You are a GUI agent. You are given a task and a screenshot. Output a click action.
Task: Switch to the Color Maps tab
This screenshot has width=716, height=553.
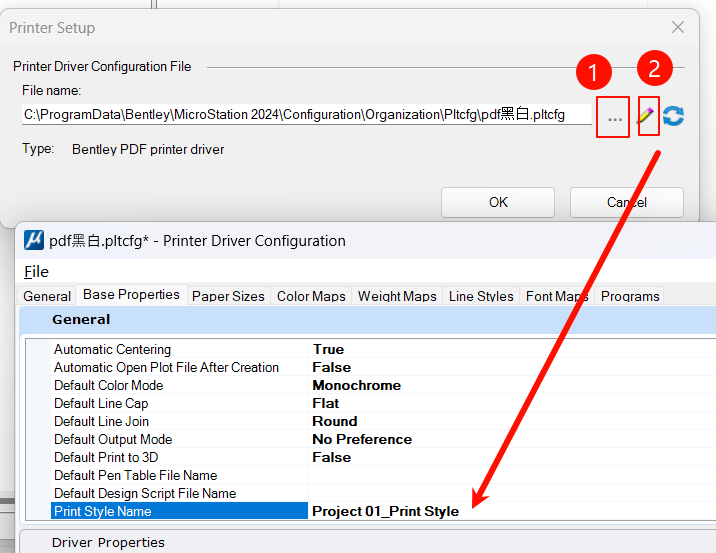tap(311, 296)
